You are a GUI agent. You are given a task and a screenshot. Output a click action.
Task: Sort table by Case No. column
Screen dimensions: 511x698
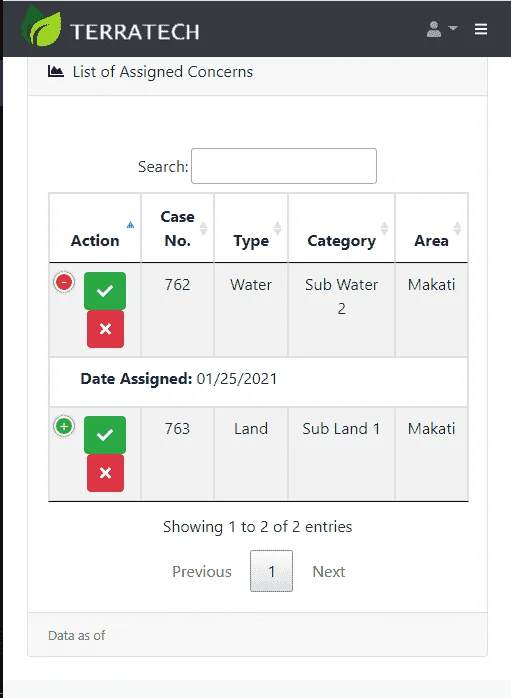(178, 228)
